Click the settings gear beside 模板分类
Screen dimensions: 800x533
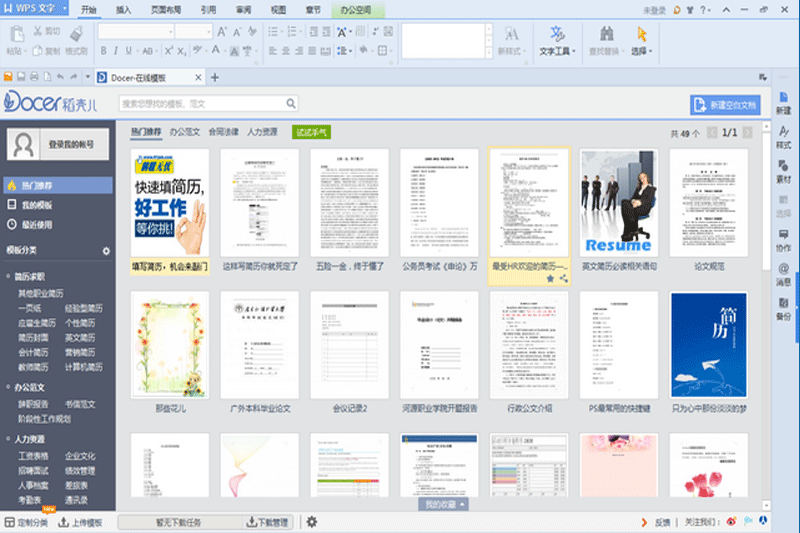click(x=106, y=250)
